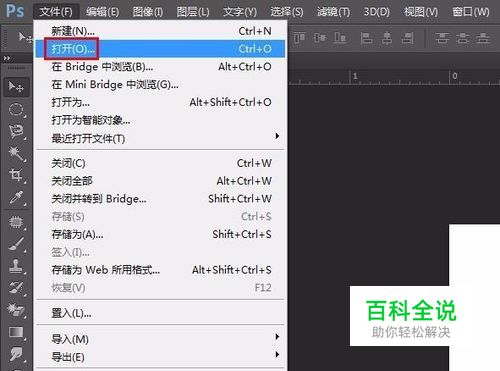Open the 窗口(W) menu

point(471,12)
